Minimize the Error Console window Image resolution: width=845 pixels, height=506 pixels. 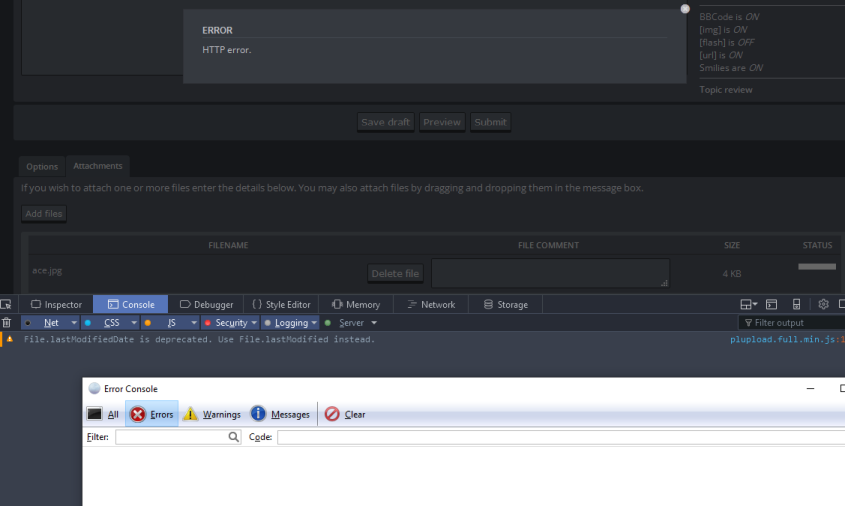coord(810,389)
